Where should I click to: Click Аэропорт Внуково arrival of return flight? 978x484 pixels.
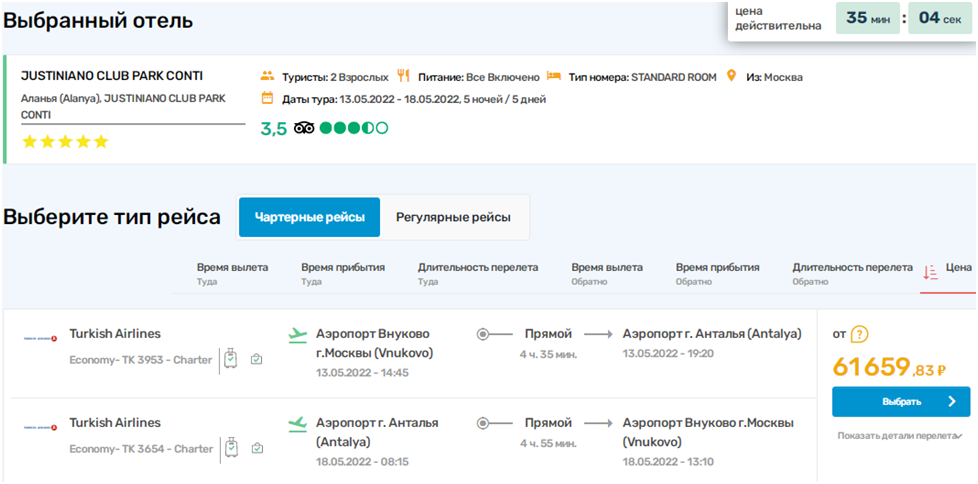pos(708,432)
